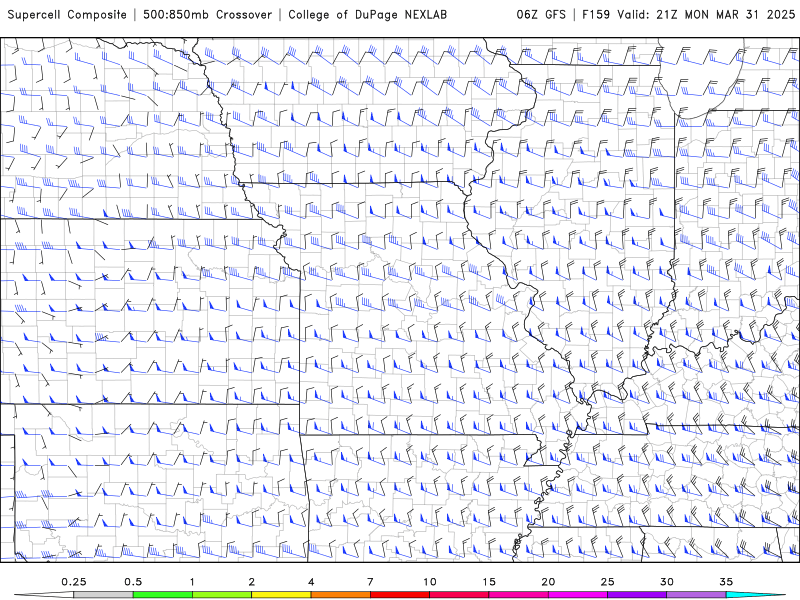The height and width of the screenshot is (600, 800).
Task: Click College of DuPage NEXLAB text
Action: pos(367,15)
